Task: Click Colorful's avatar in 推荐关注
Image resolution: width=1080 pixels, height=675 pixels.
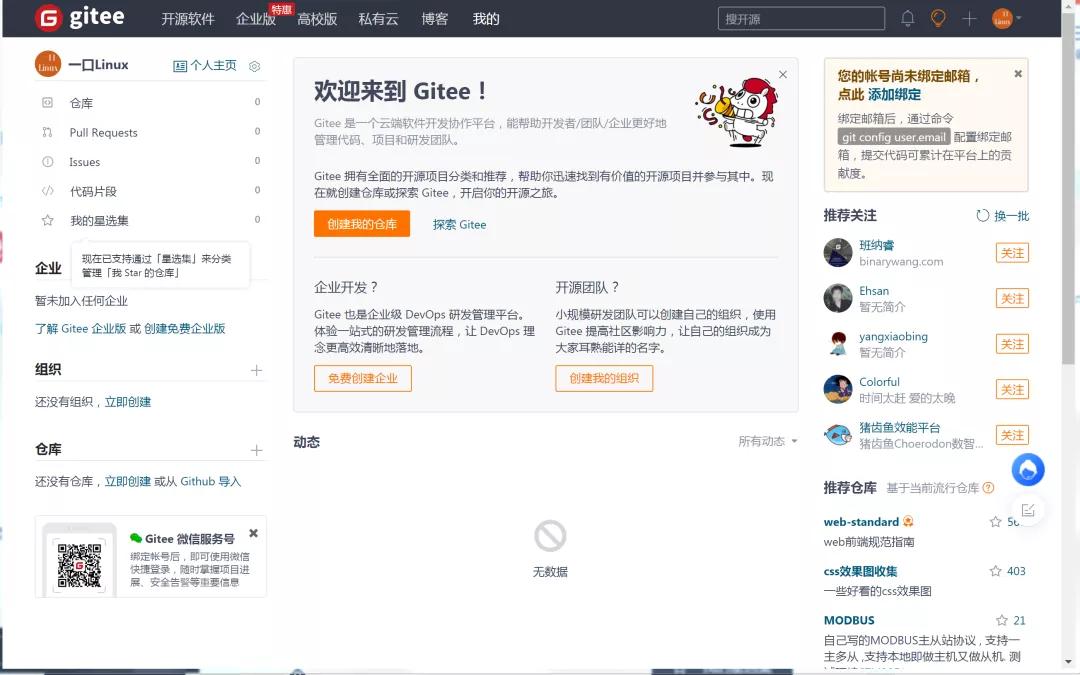Action: click(x=838, y=389)
